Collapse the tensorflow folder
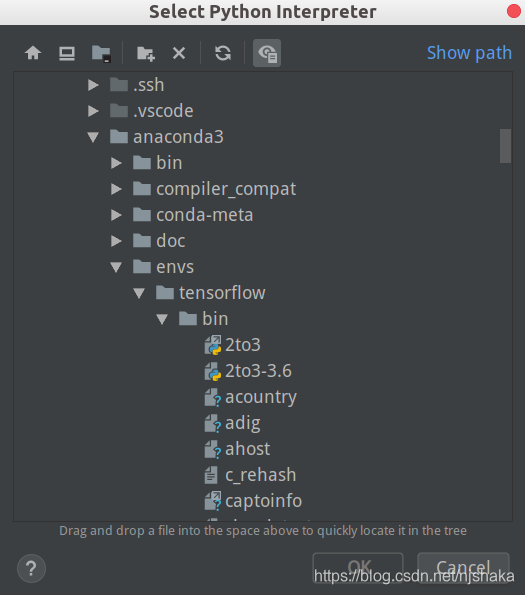The image size is (525, 595). click(139, 293)
